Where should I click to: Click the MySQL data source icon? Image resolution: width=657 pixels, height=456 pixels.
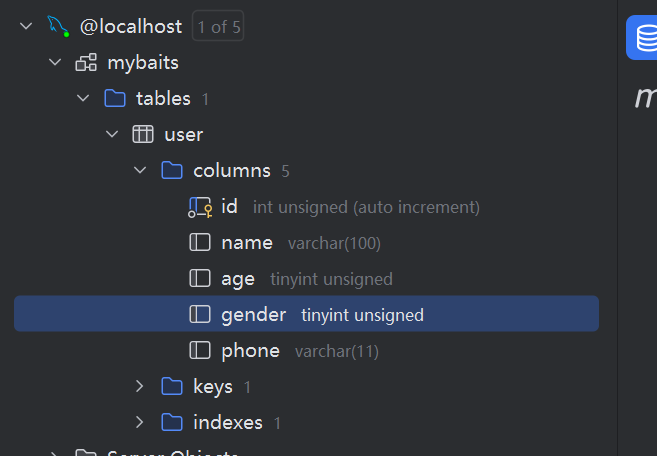pyautogui.click(x=58, y=26)
